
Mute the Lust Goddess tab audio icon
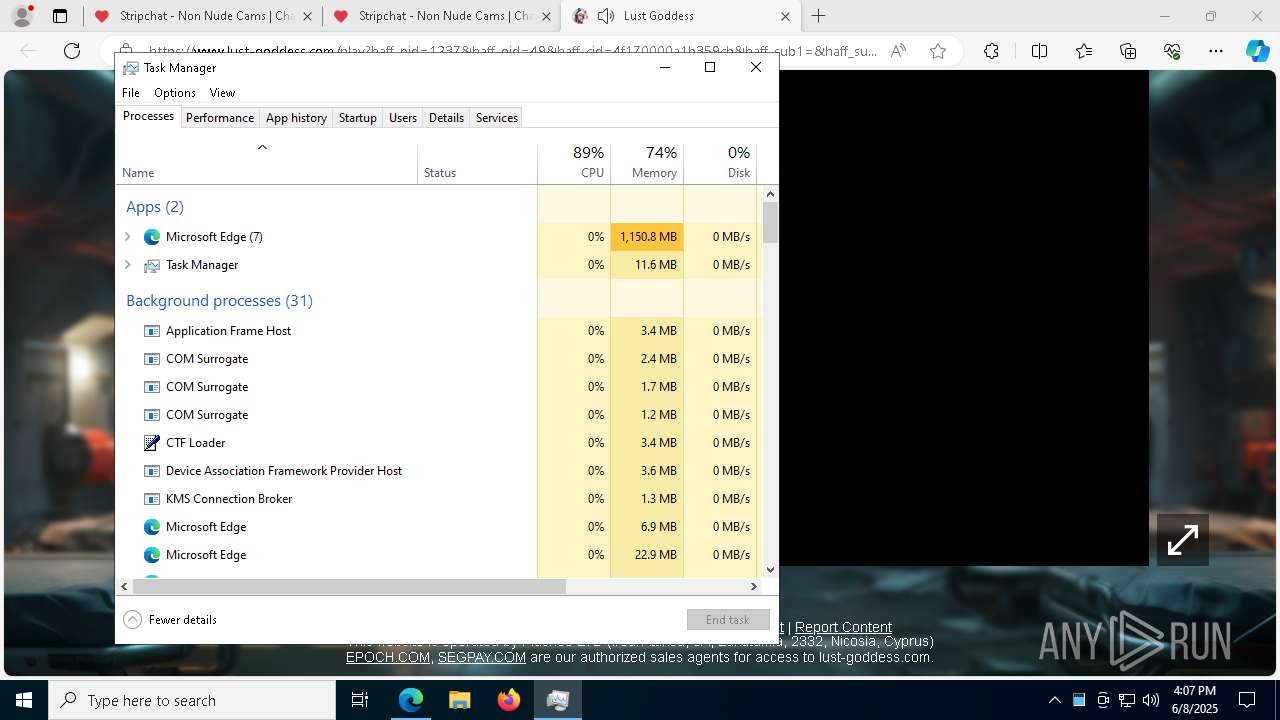click(x=606, y=16)
